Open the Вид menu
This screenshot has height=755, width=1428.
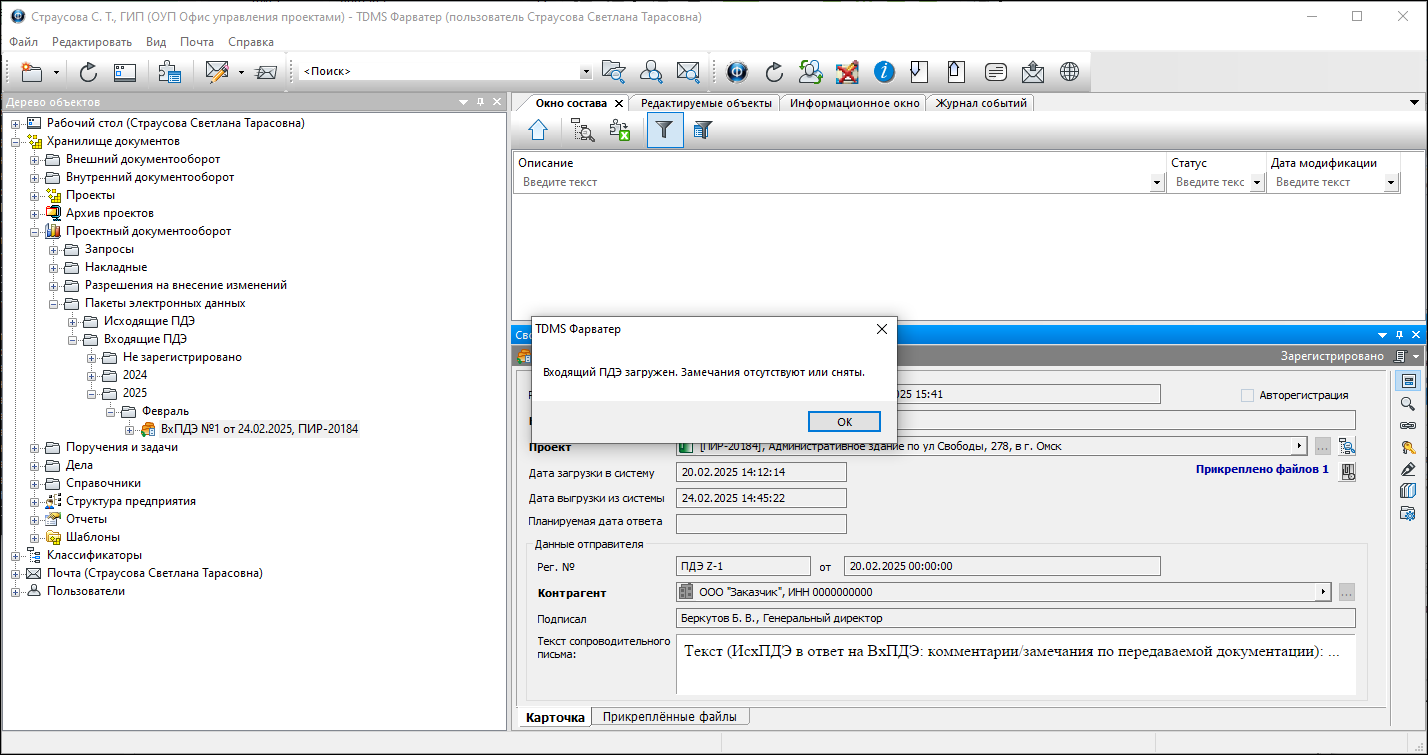coord(156,42)
